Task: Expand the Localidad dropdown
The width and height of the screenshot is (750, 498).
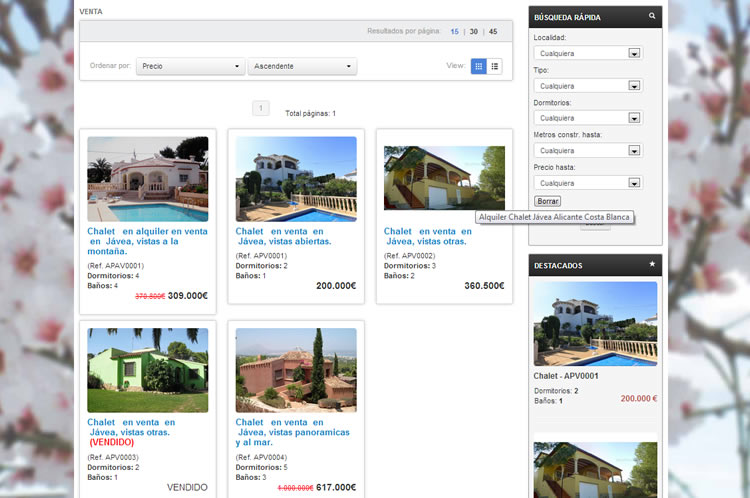Action: pos(587,54)
